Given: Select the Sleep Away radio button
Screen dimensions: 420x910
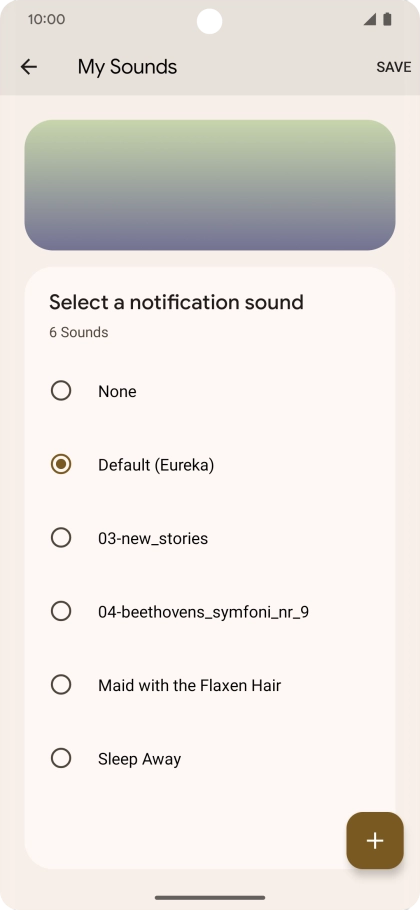Looking at the screenshot, I should (x=61, y=758).
